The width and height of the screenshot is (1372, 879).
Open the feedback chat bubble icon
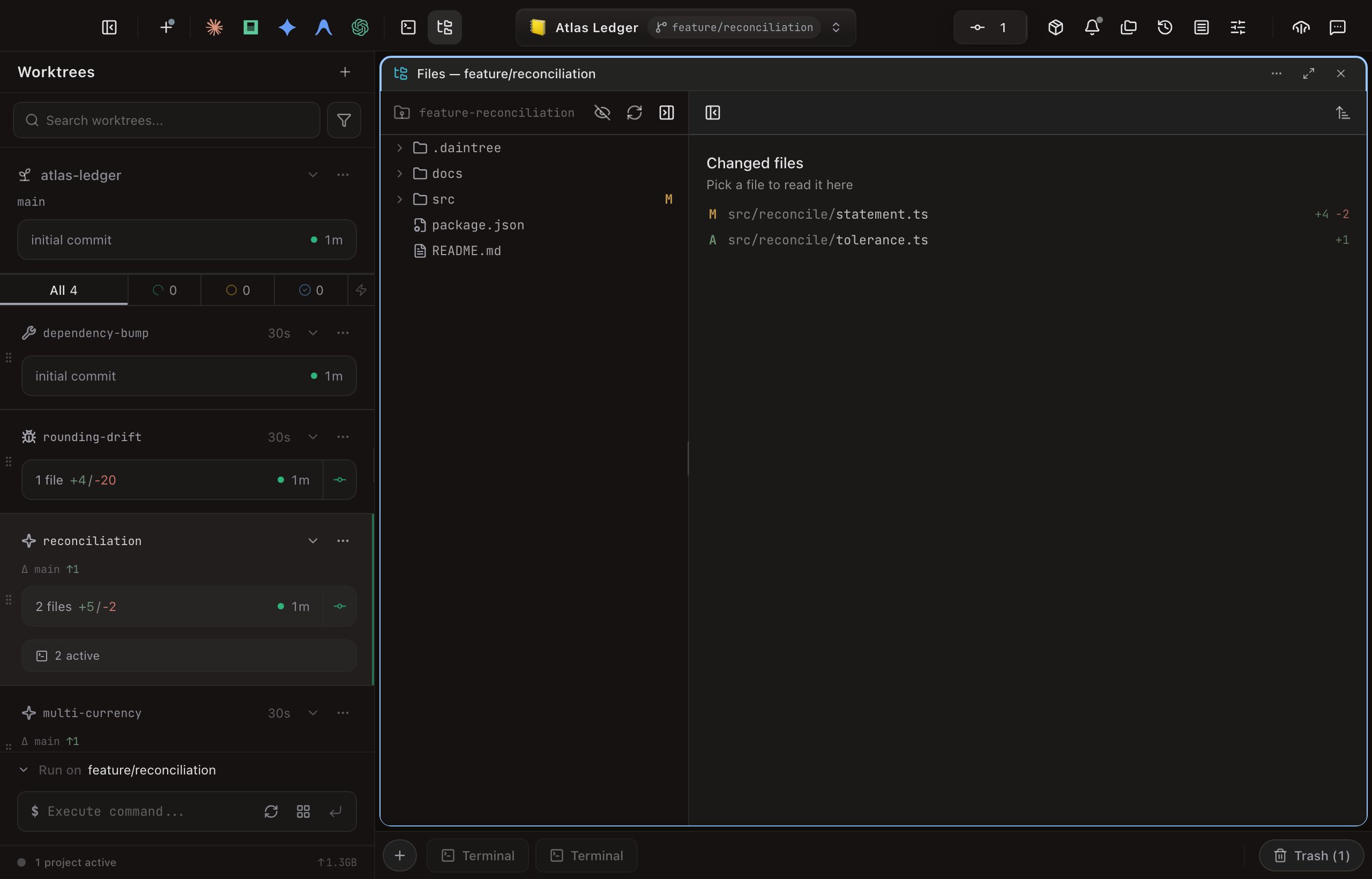[1337, 27]
